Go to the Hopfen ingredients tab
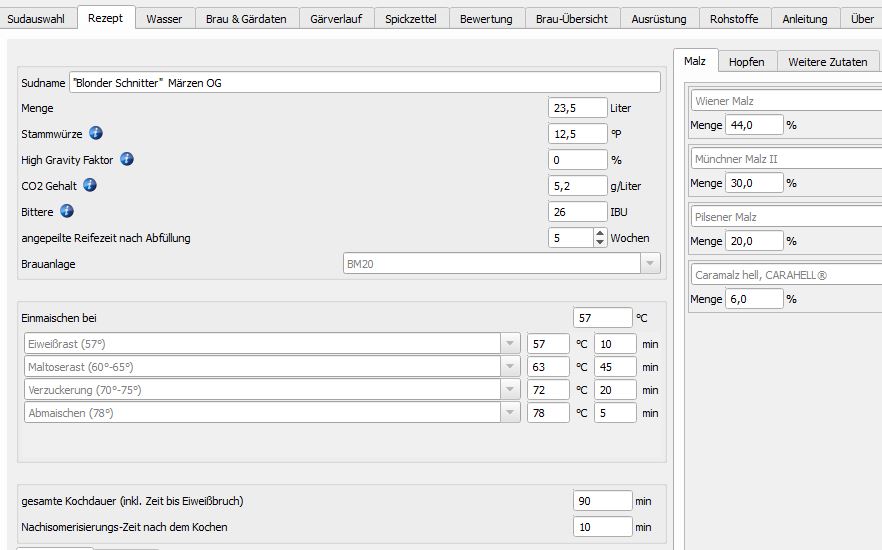This screenshot has width=882, height=550. 746,62
